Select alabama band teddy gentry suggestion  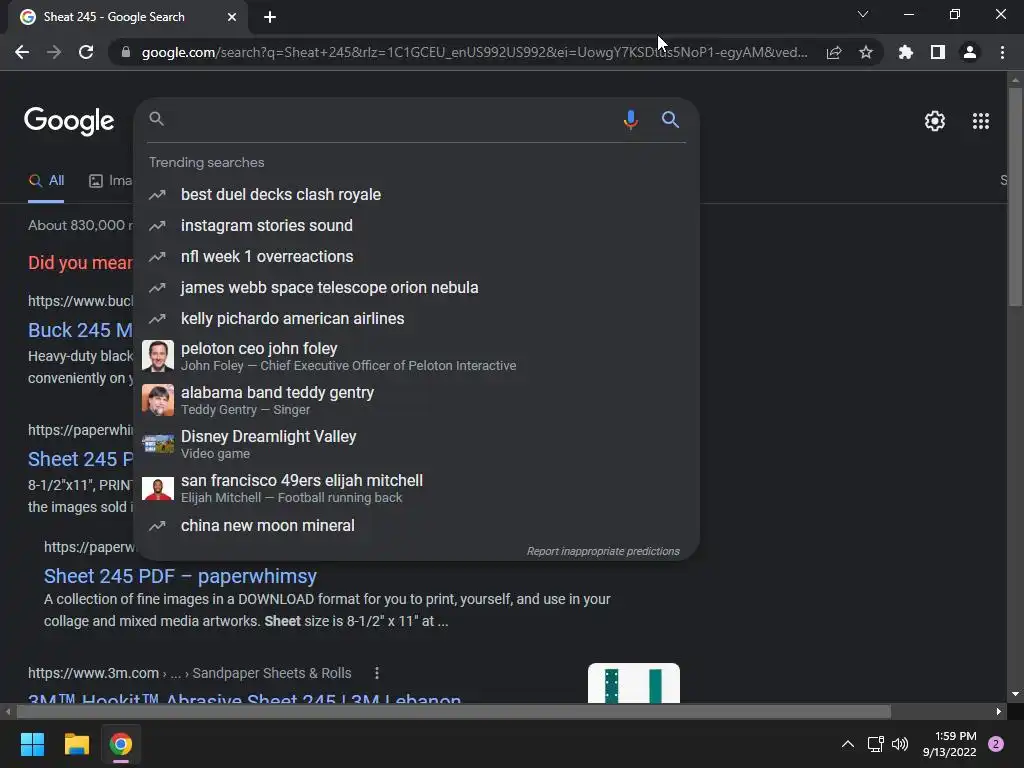(416, 400)
